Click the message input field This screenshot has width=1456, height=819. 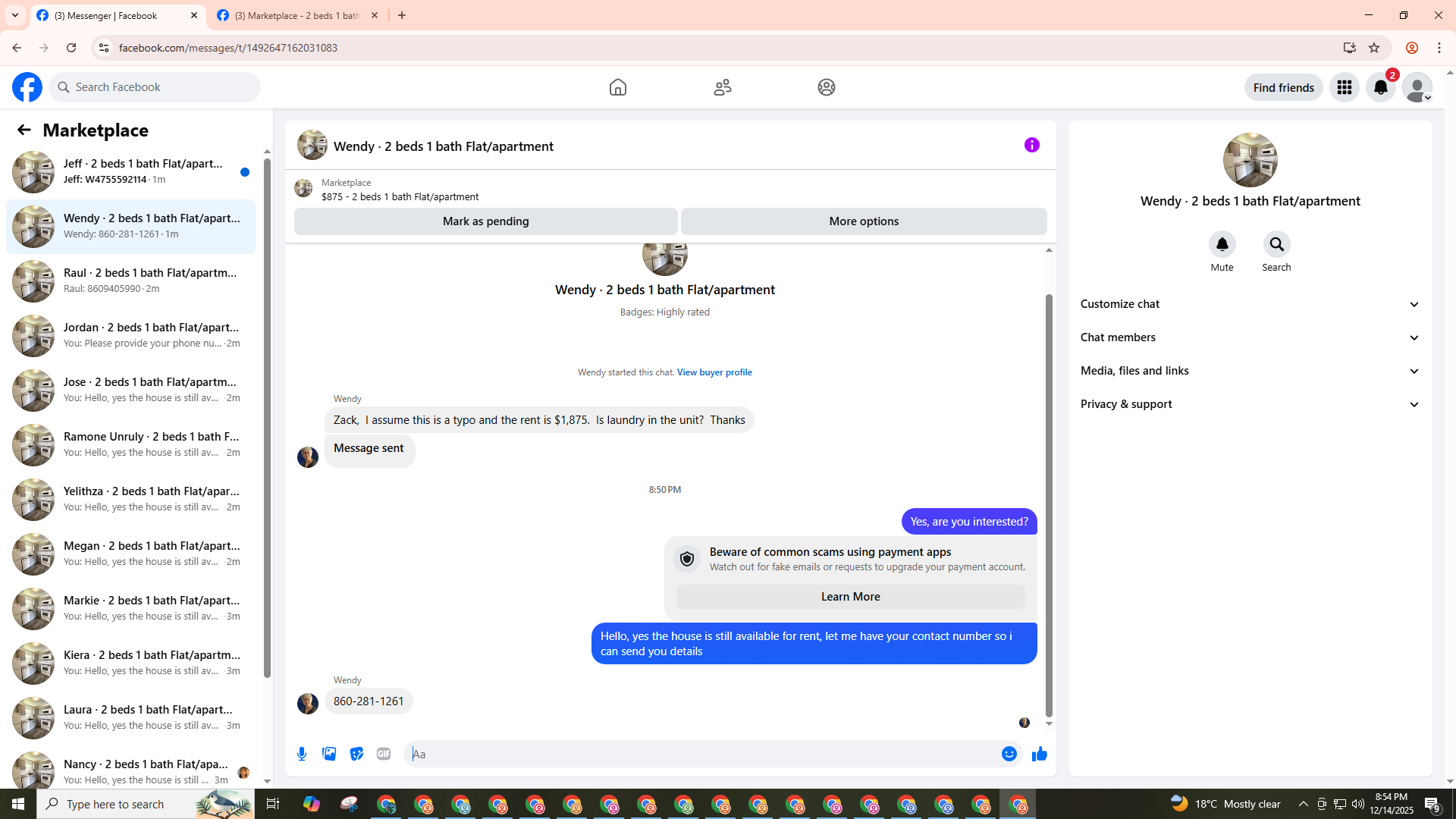pos(701,754)
